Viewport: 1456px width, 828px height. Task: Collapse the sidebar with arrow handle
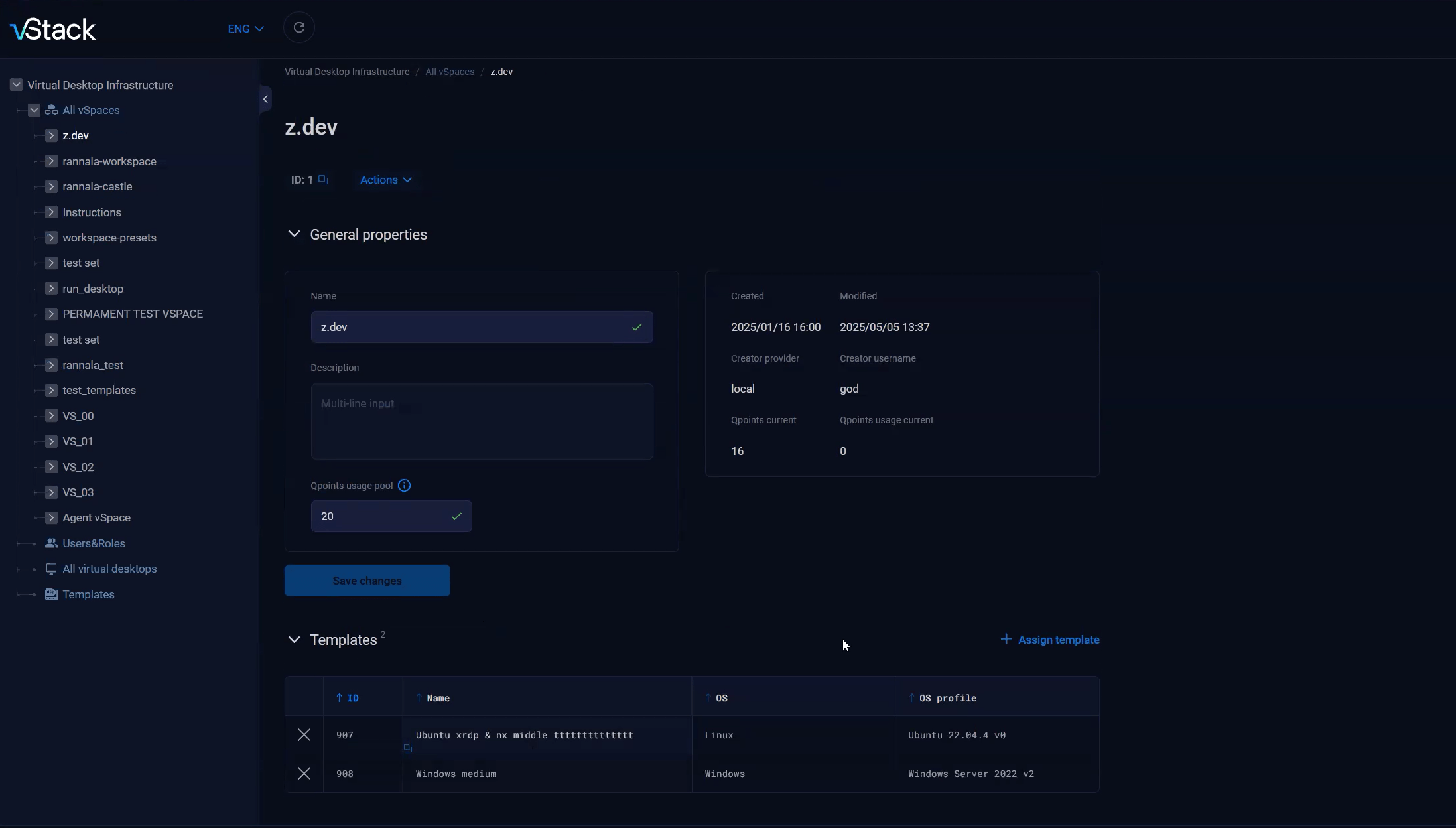tap(265, 100)
